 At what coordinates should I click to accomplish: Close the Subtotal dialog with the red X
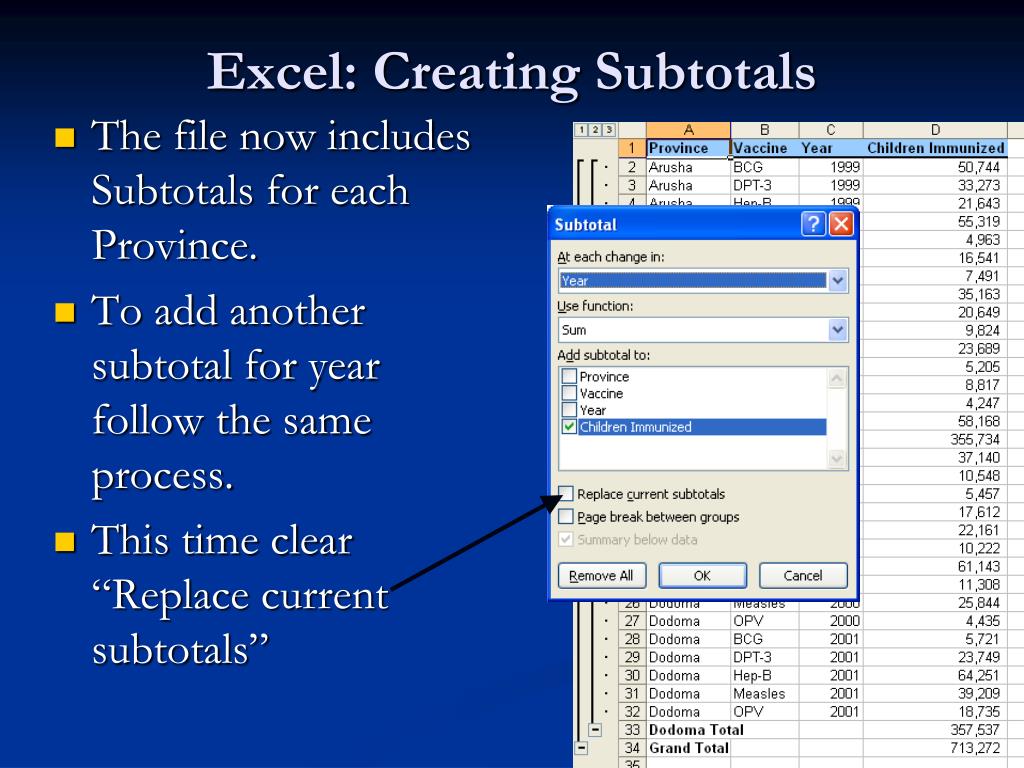[841, 224]
